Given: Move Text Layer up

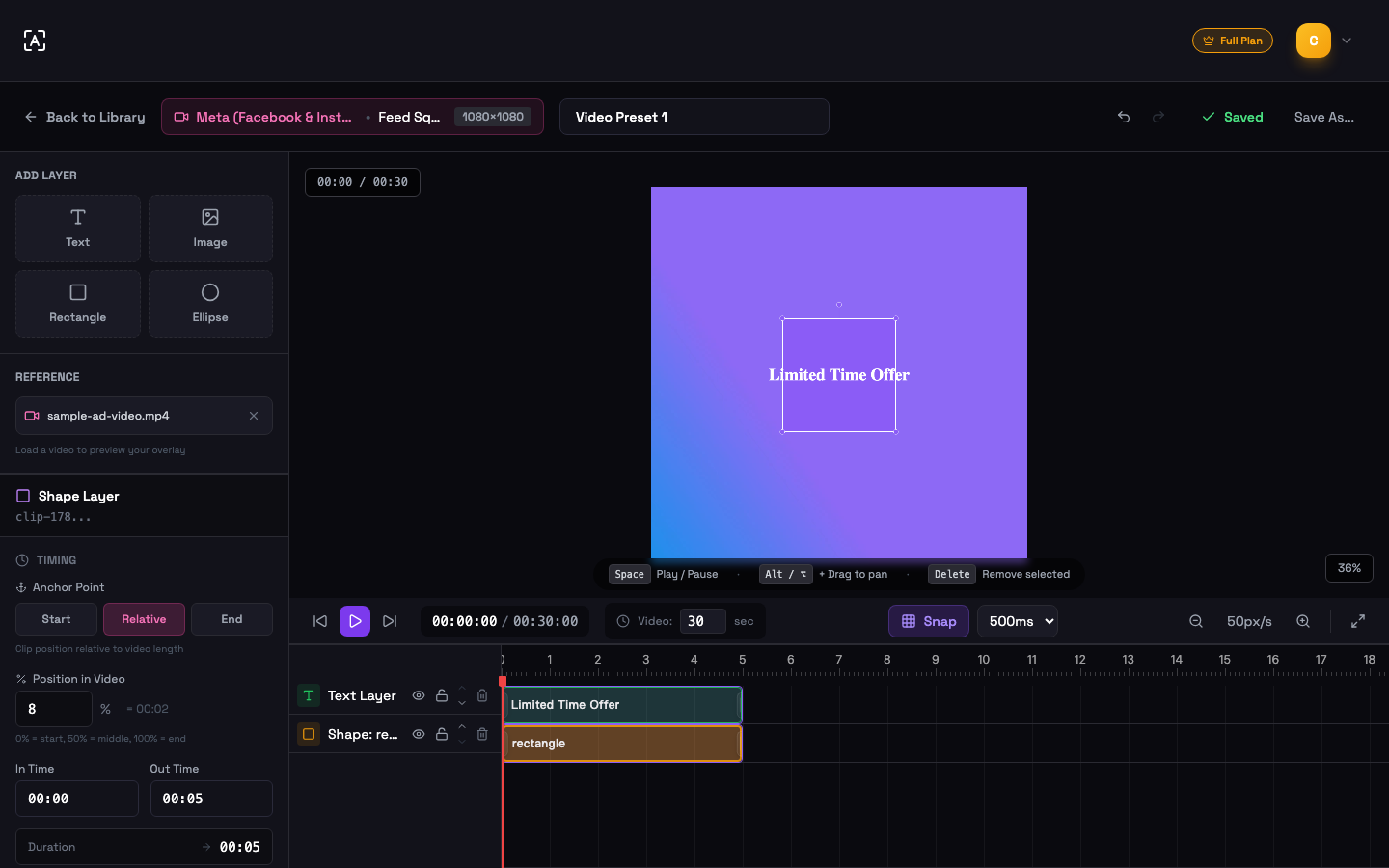Looking at the screenshot, I should click(x=462, y=689).
